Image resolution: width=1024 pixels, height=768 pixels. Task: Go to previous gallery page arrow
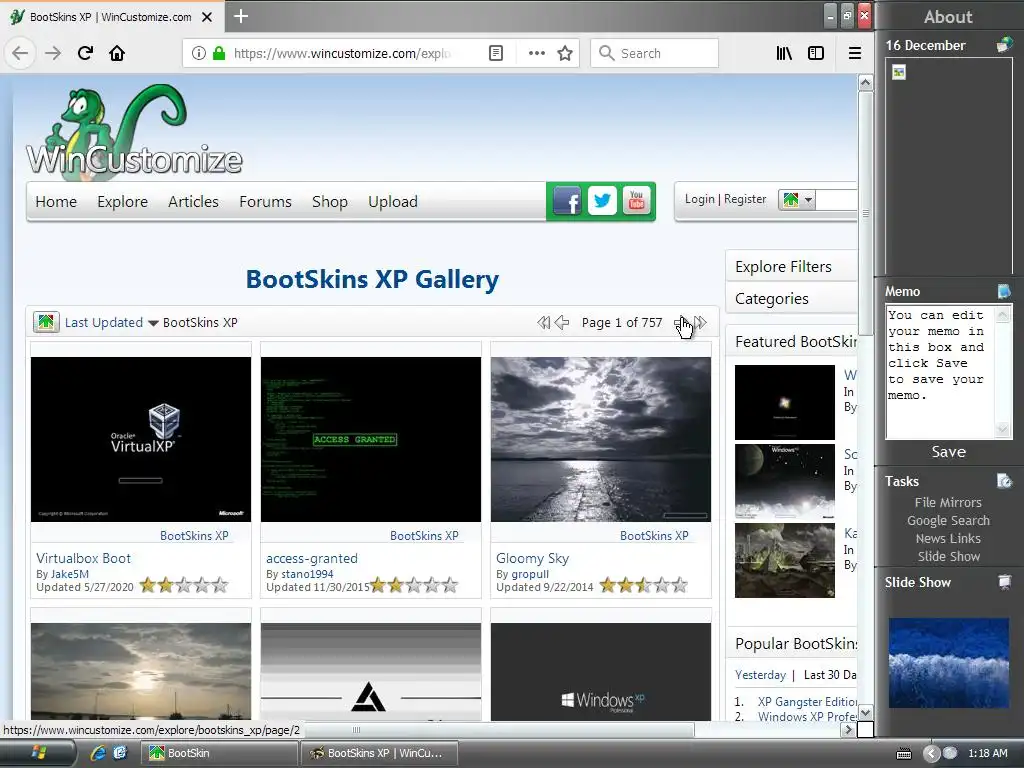[x=562, y=323]
